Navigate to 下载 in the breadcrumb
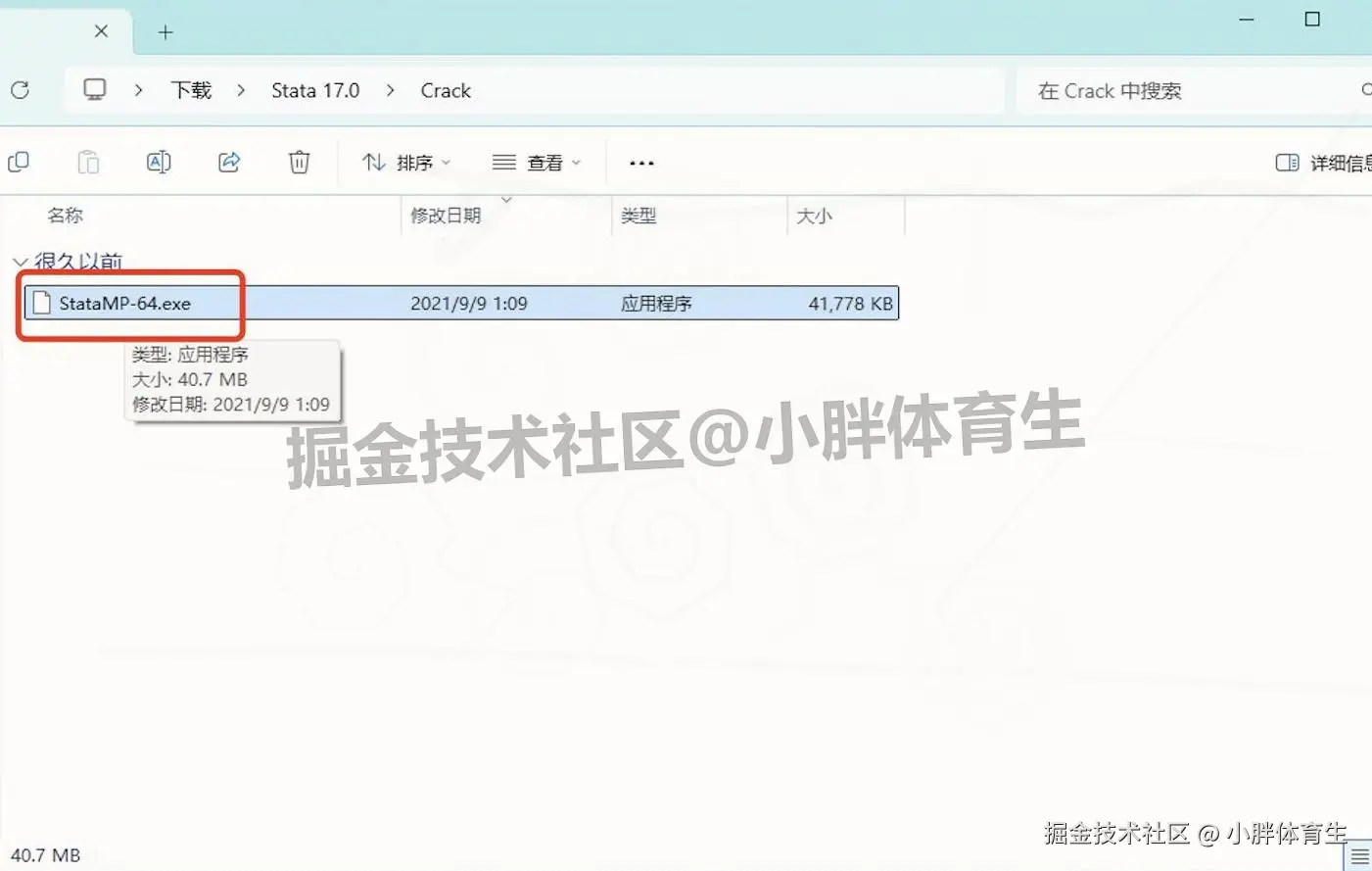The height and width of the screenshot is (871, 1372). (x=192, y=89)
